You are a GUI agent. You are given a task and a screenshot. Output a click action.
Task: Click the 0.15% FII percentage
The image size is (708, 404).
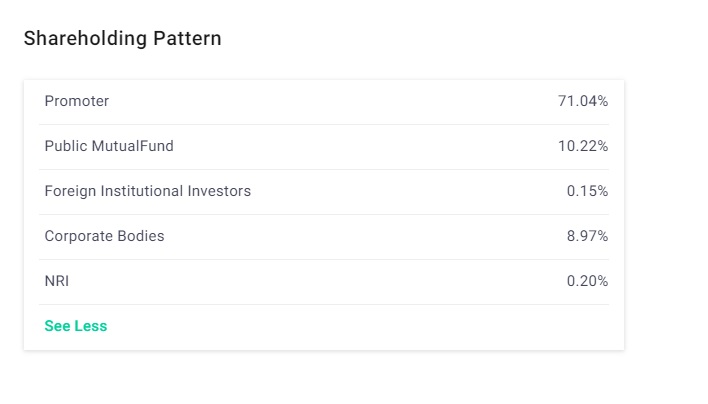pos(587,191)
